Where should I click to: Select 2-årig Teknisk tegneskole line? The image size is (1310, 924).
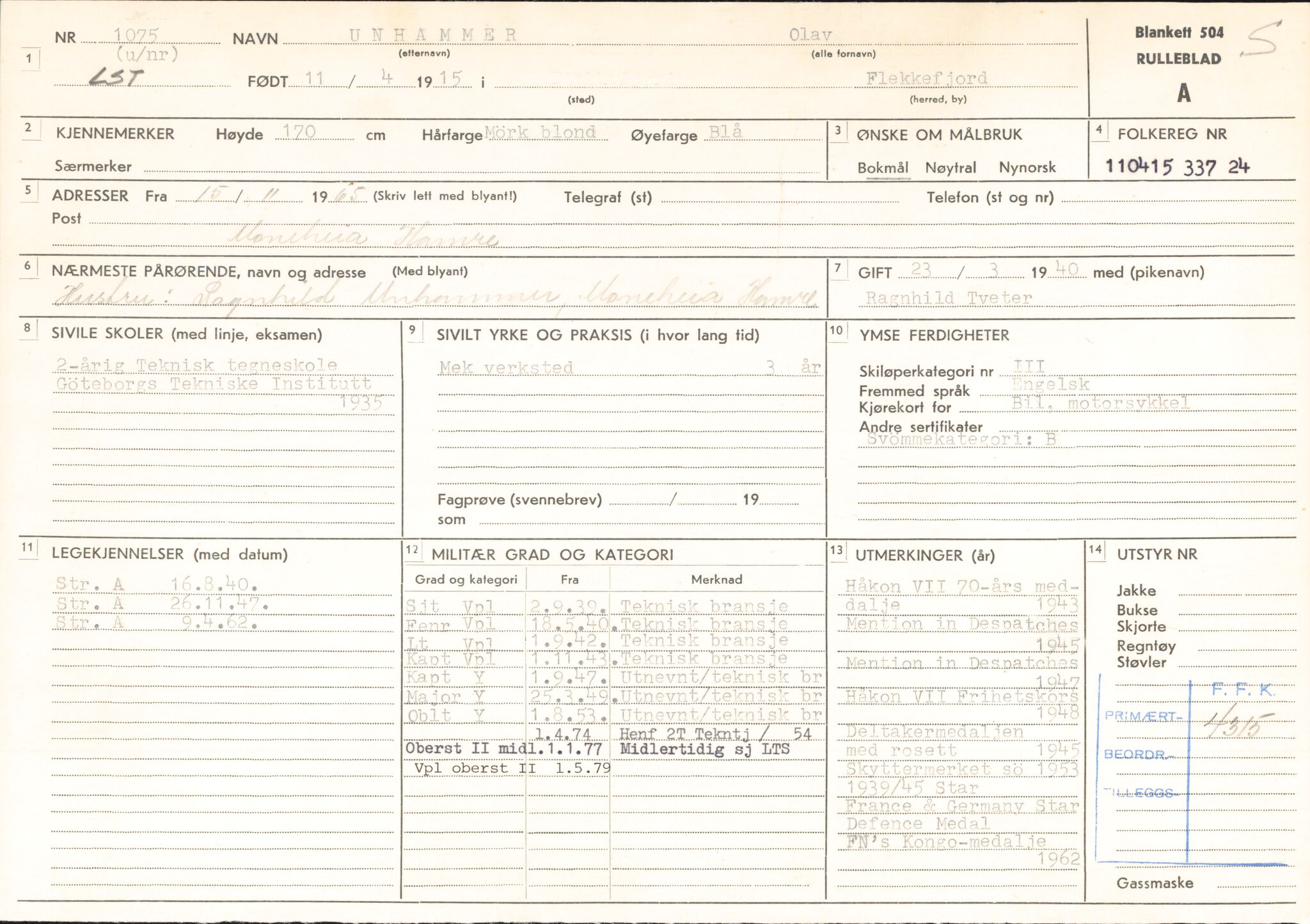click(196, 366)
